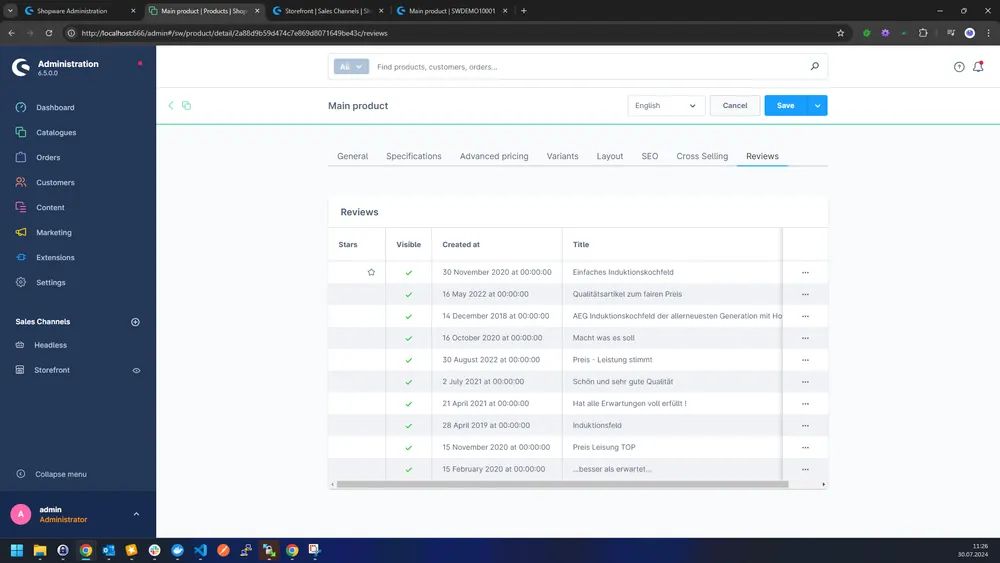Switch to the General tab

(352, 156)
